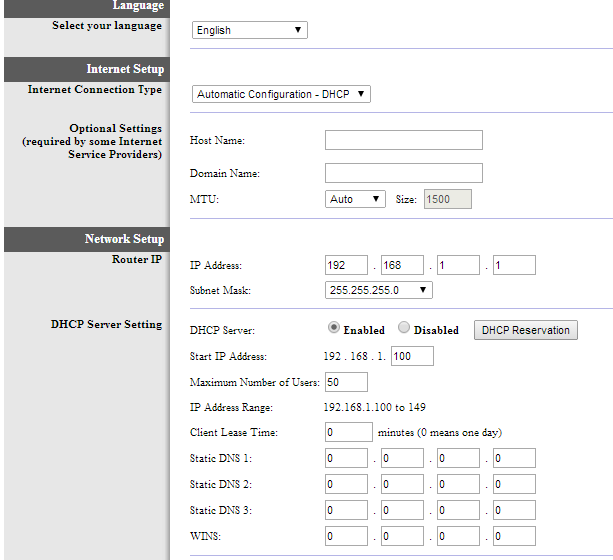Click the Domain Name input field
The image size is (613, 560).
coord(403,173)
